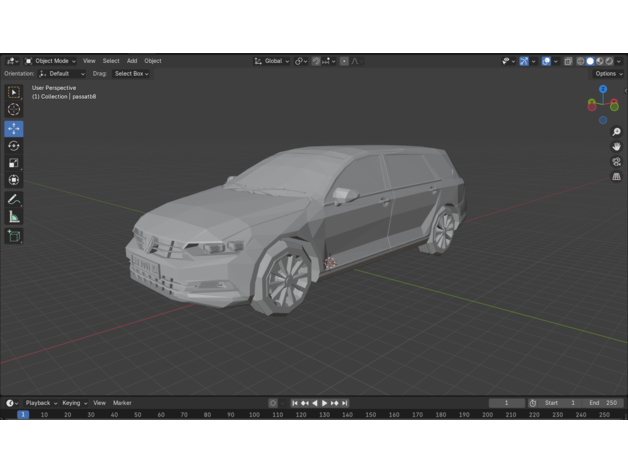The height and width of the screenshot is (472, 628).
Task: Select the Select Box tool
Action: [x=14, y=92]
